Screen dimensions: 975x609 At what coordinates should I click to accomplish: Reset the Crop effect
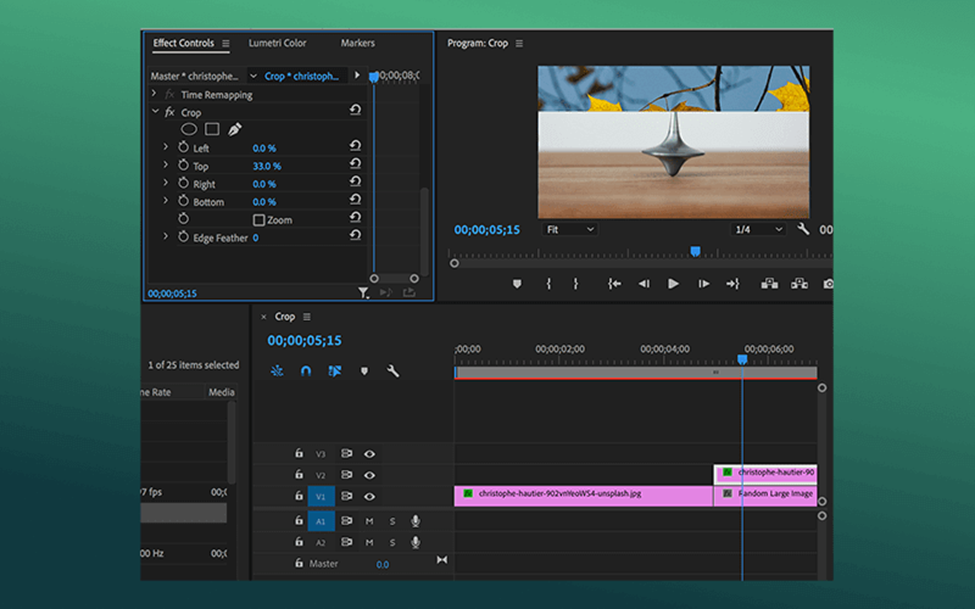(355, 110)
